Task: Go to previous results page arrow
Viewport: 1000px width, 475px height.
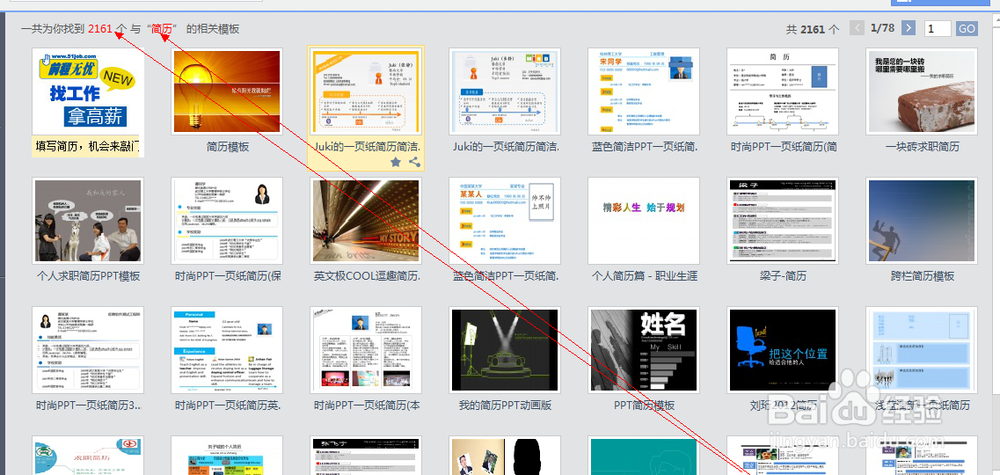Action: pos(858,28)
